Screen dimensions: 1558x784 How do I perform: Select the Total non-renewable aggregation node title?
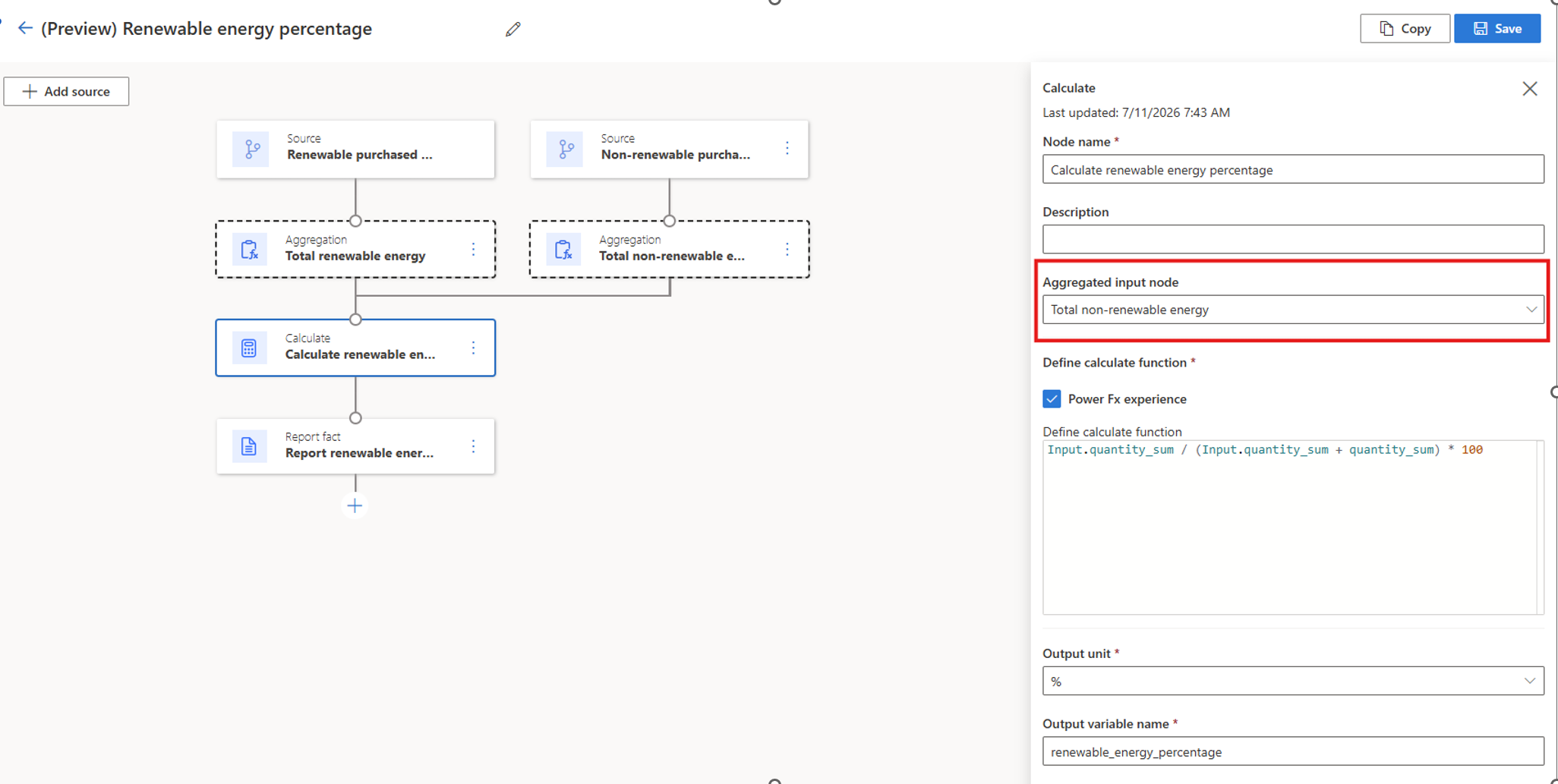672,256
